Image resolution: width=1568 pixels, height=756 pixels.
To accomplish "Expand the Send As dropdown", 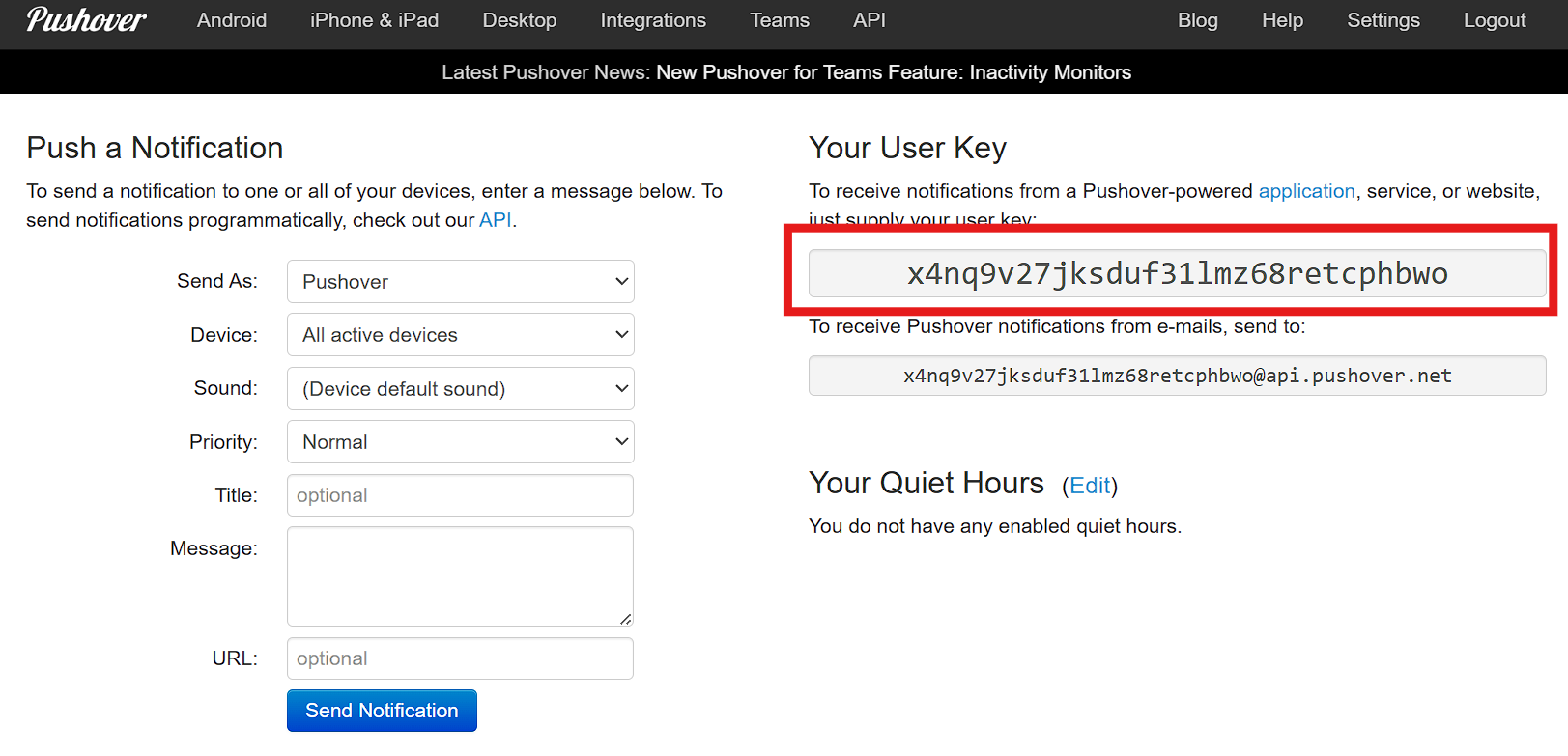I will pyautogui.click(x=460, y=282).
